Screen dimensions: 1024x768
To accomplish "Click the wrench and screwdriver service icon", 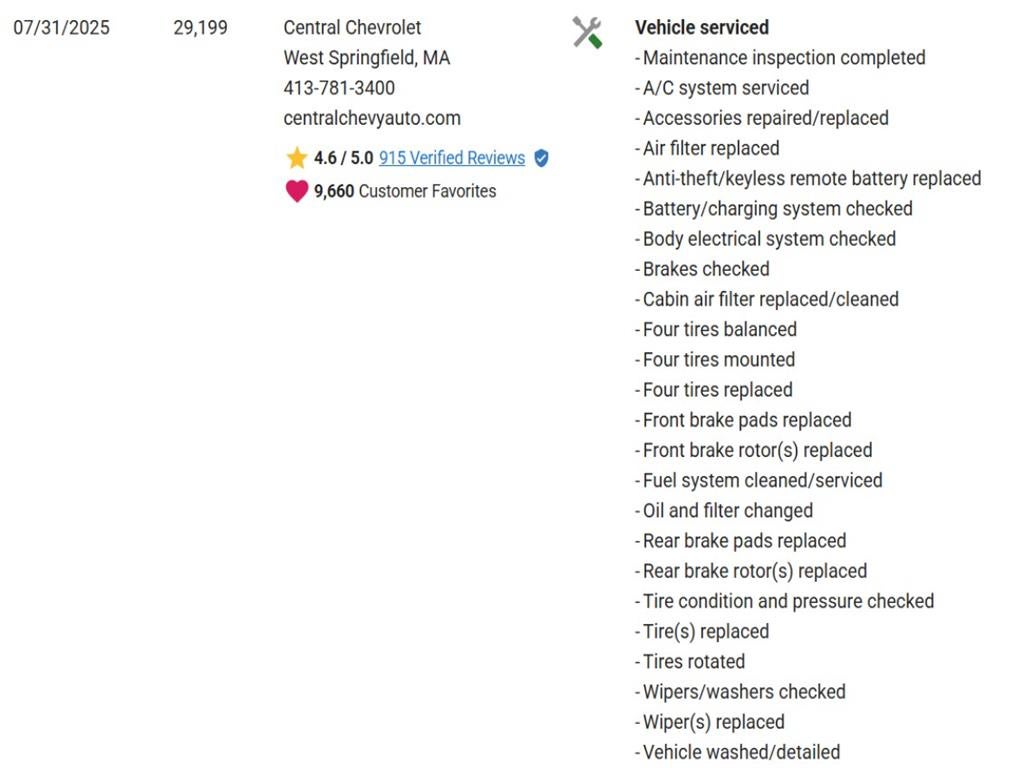I will [x=587, y=32].
